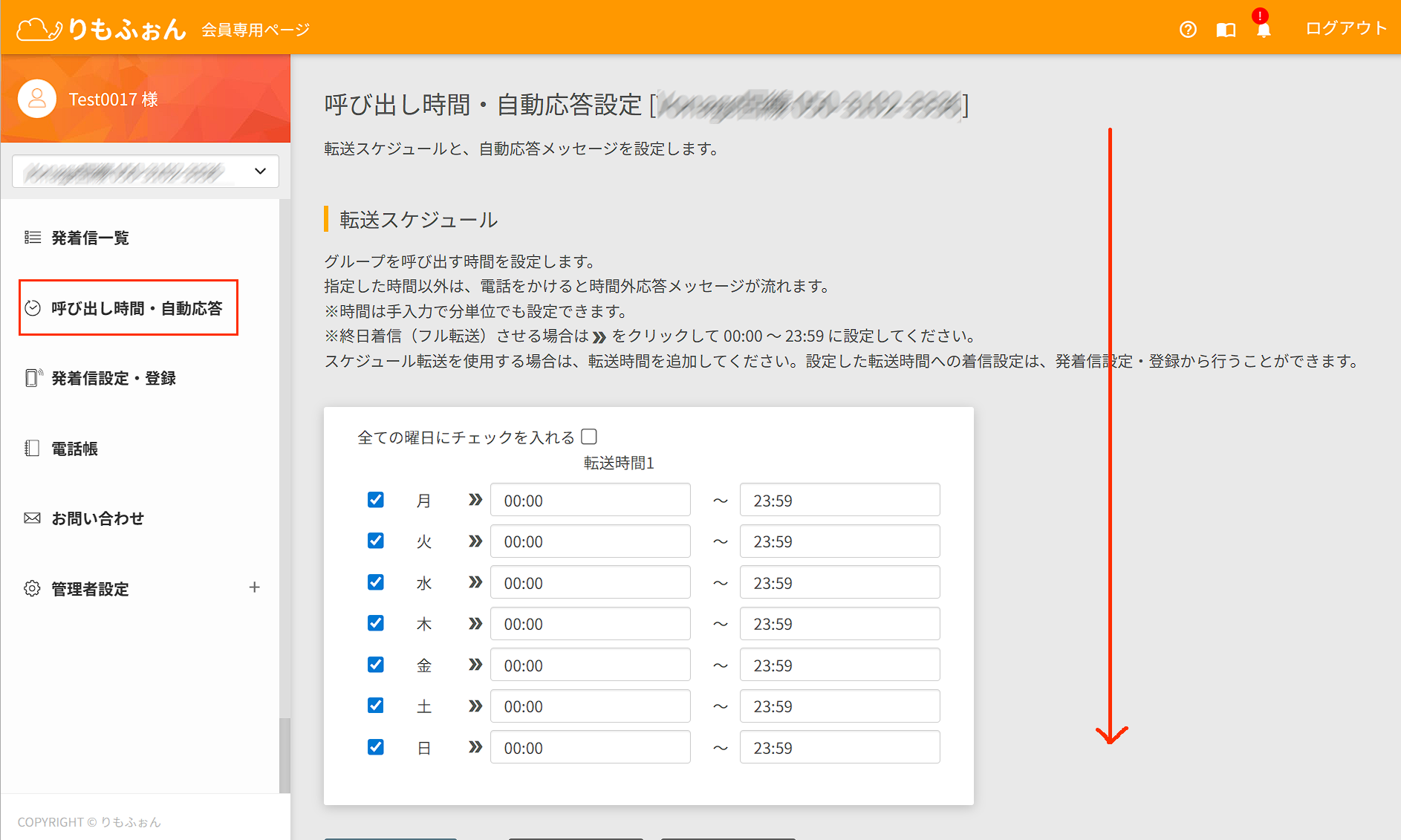Click the double-arrow full-day icon for 日
The width and height of the screenshot is (1401, 840).
coord(475,747)
